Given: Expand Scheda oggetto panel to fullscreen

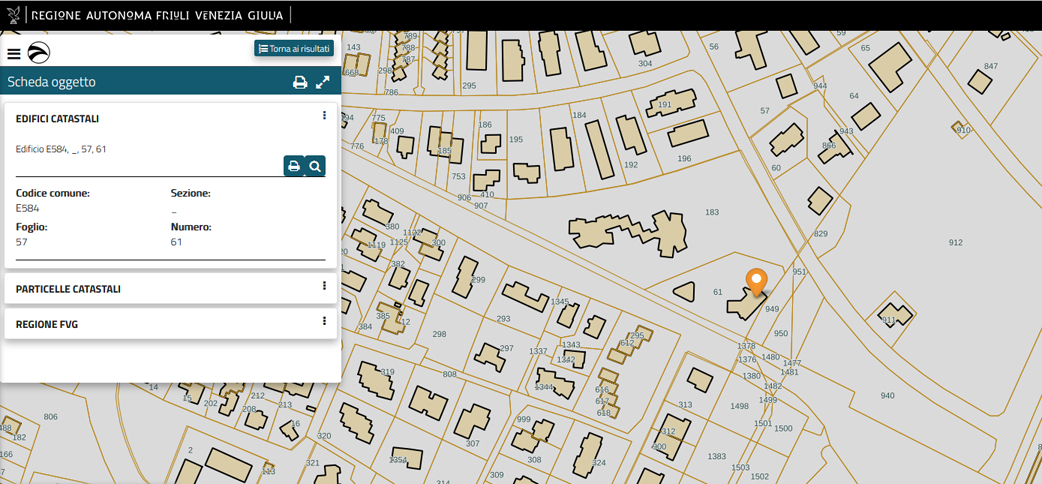Looking at the screenshot, I should (x=323, y=83).
